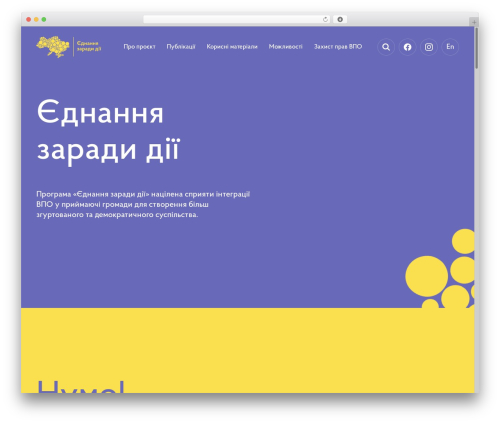Click the dark circular button beside address bar
The width and height of the screenshot is (500, 423).
point(340,19)
